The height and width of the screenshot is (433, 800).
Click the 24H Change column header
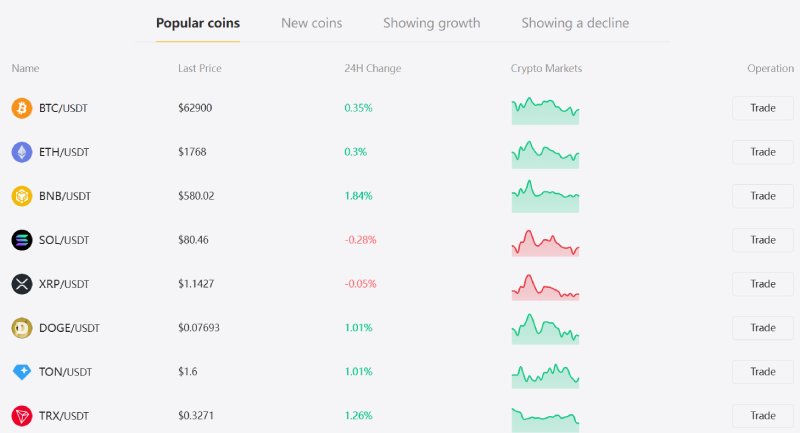click(372, 68)
